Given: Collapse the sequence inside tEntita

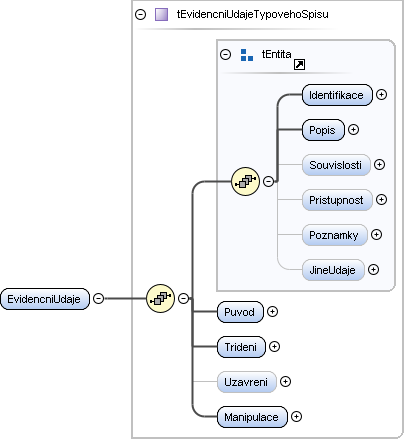Looking at the screenshot, I should pyautogui.click(x=268, y=181).
